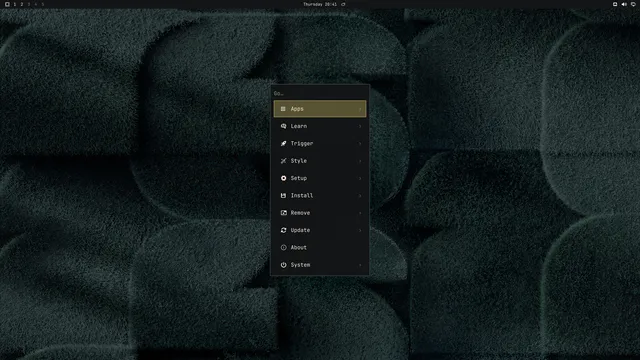Click the About info circle icon

coord(283,247)
